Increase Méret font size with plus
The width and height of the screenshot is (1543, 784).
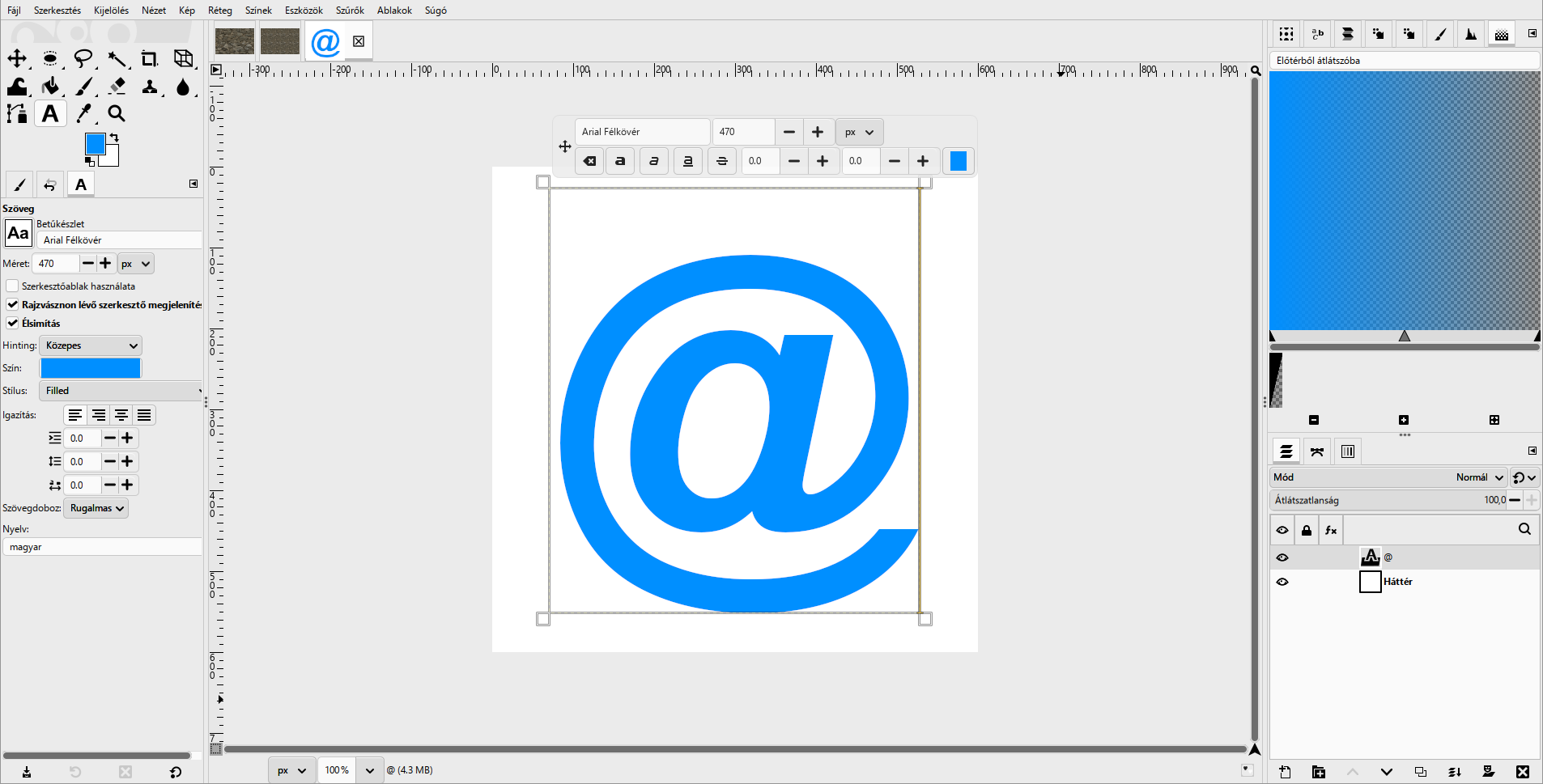click(105, 264)
